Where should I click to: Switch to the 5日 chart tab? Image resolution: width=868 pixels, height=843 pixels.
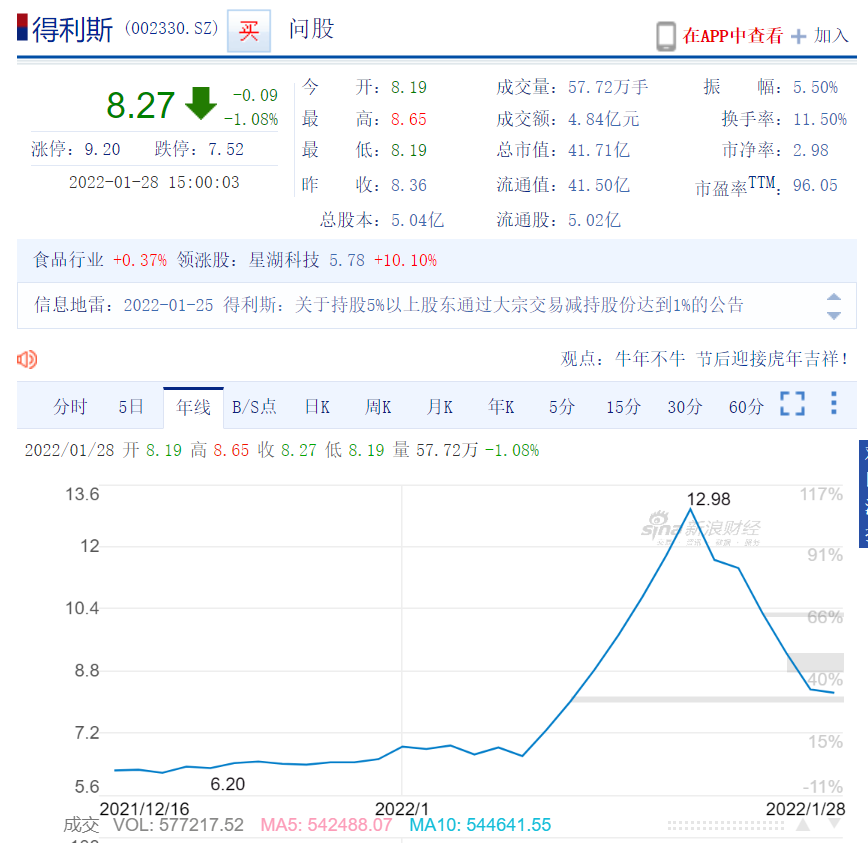point(131,407)
